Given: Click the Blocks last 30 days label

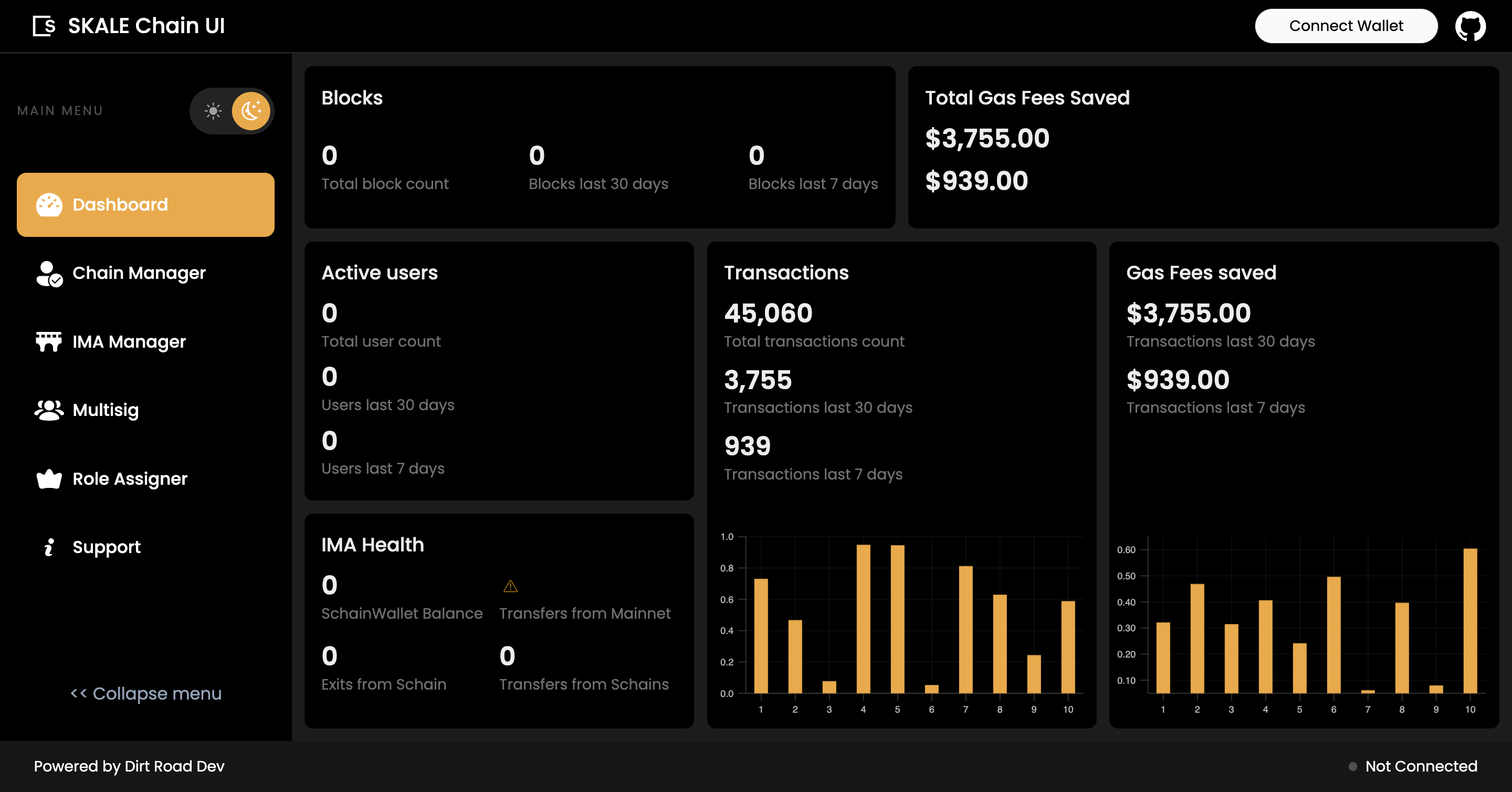Looking at the screenshot, I should coord(598,184).
